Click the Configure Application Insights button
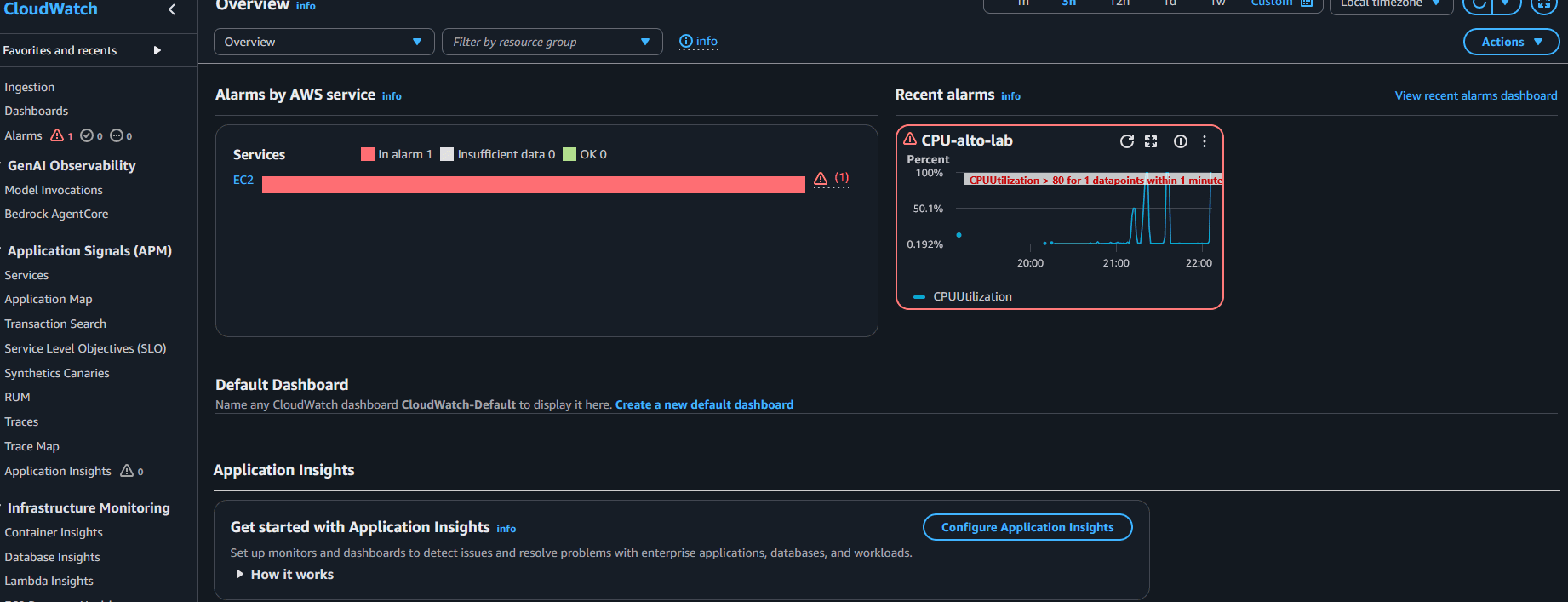The width and height of the screenshot is (1568, 602). pyautogui.click(x=1027, y=527)
